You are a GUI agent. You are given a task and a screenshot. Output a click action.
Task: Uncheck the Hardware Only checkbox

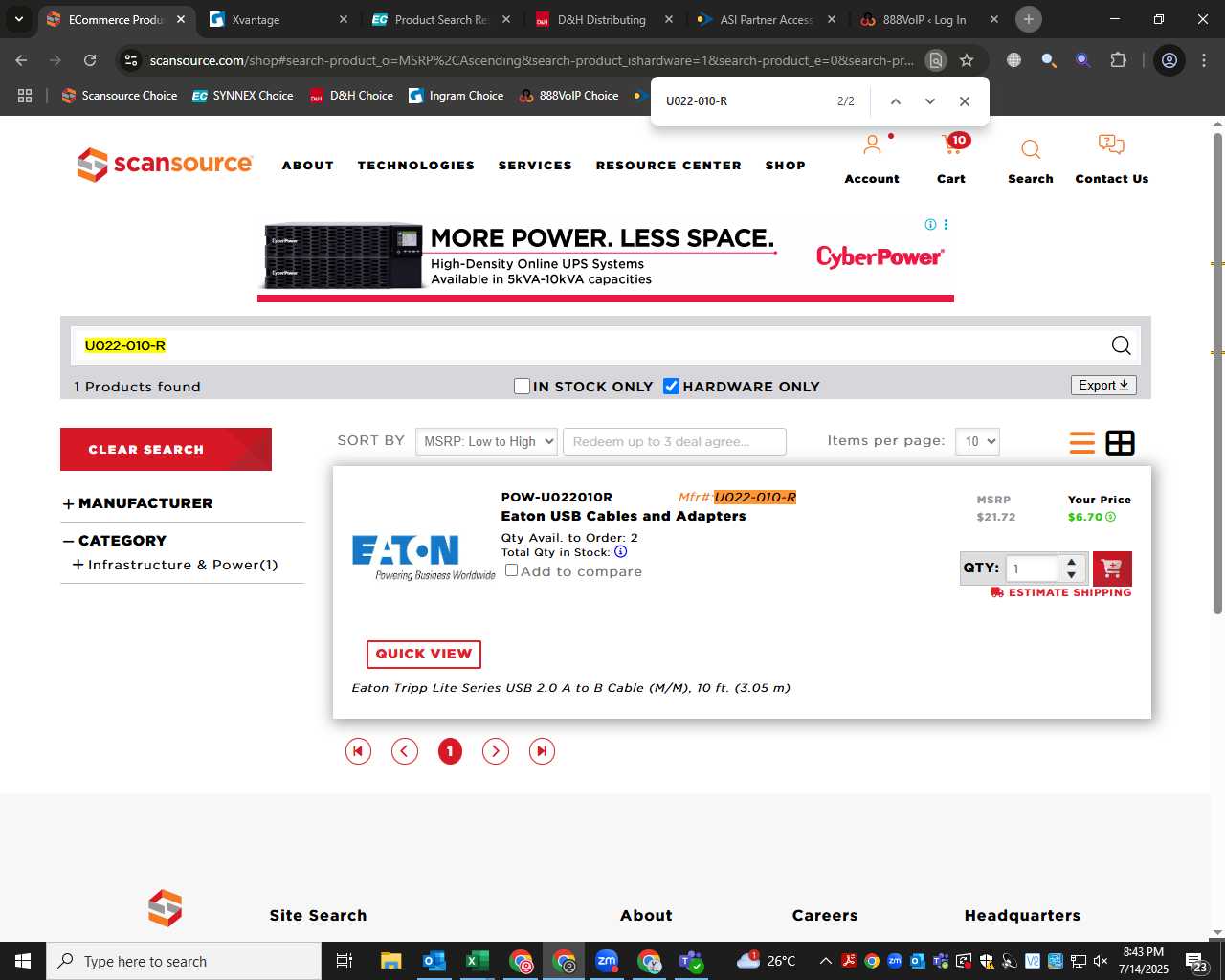[671, 386]
